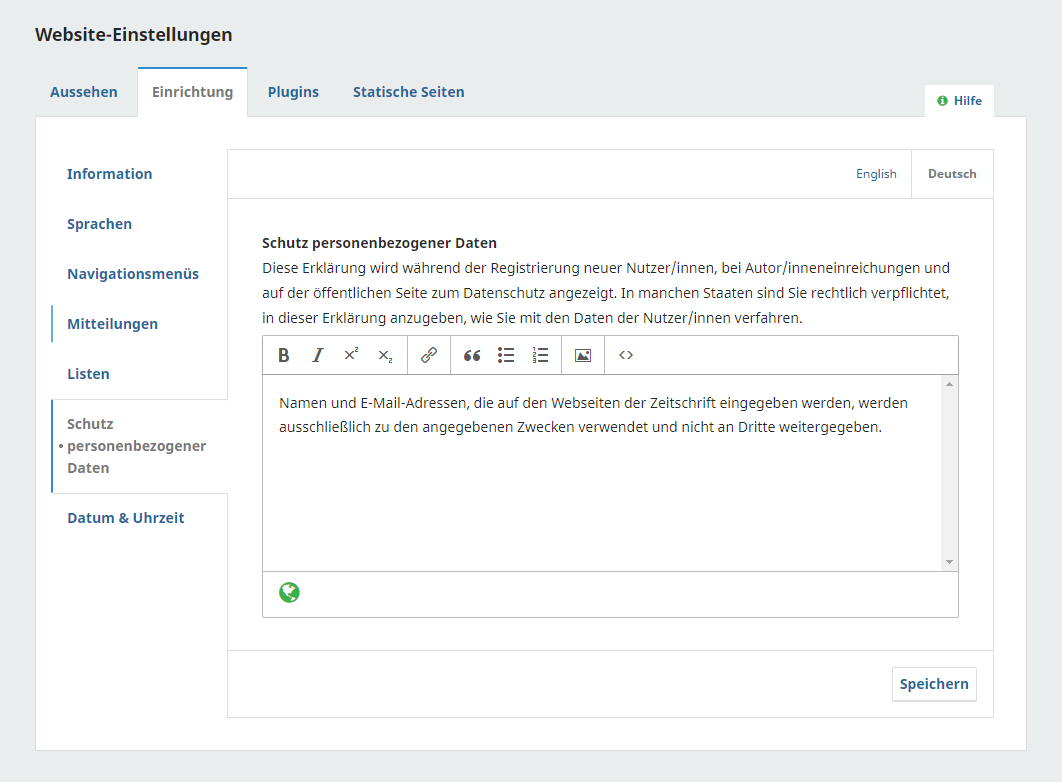The image size is (1062, 782).
Task: Apply blockquote formatting
Action: click(x=472, y=355)
